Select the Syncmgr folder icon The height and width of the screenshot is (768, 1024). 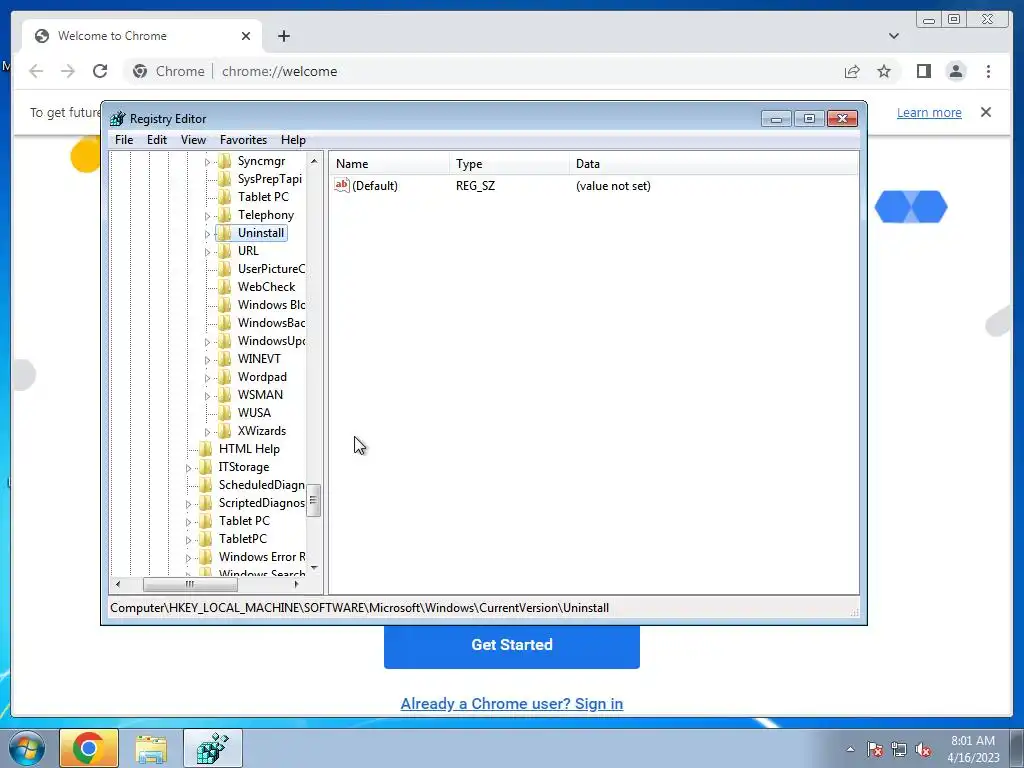(225, 161)
